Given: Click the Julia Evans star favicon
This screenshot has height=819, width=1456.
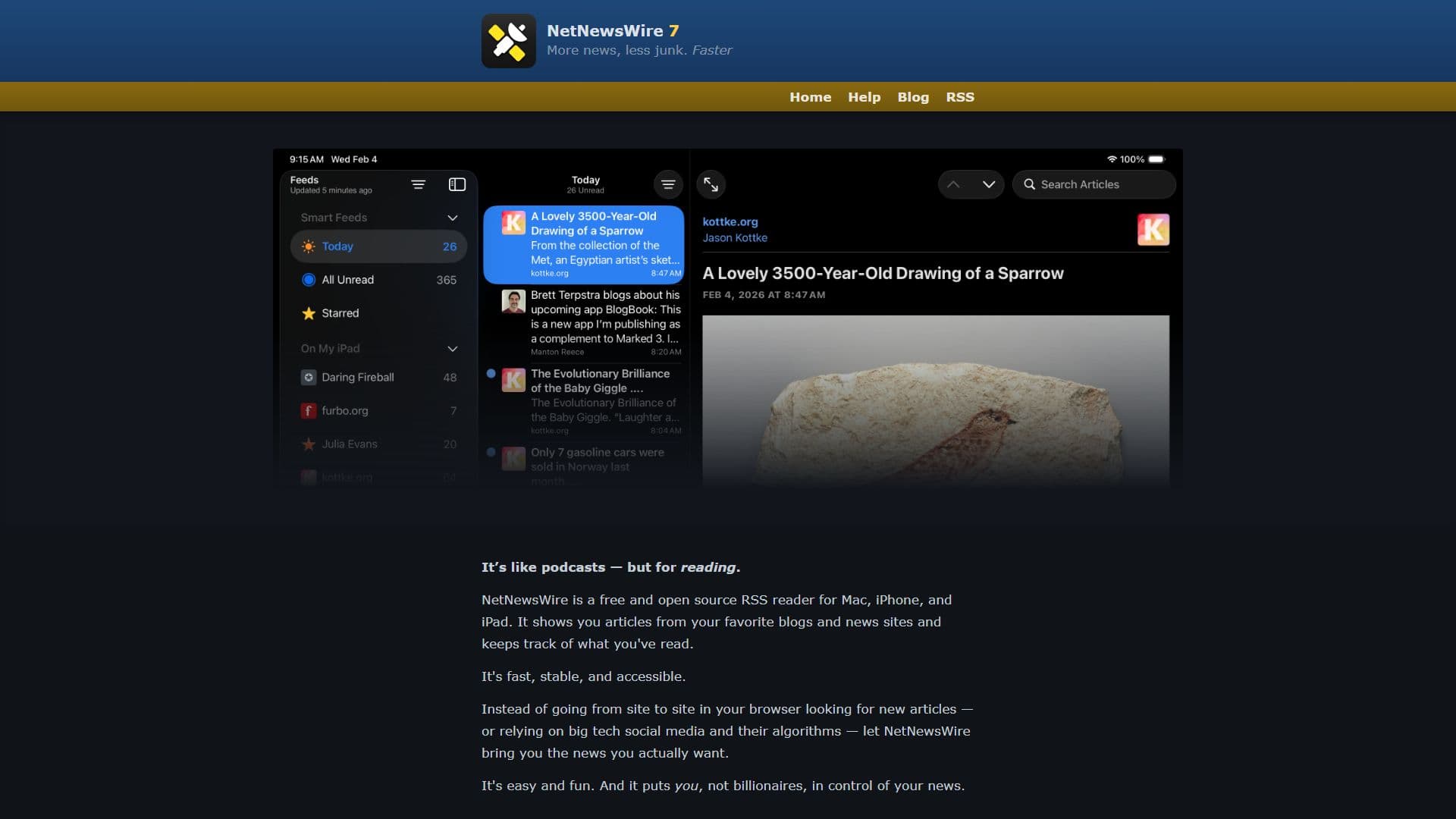Looking at the screenshot, I should point(308,444).
